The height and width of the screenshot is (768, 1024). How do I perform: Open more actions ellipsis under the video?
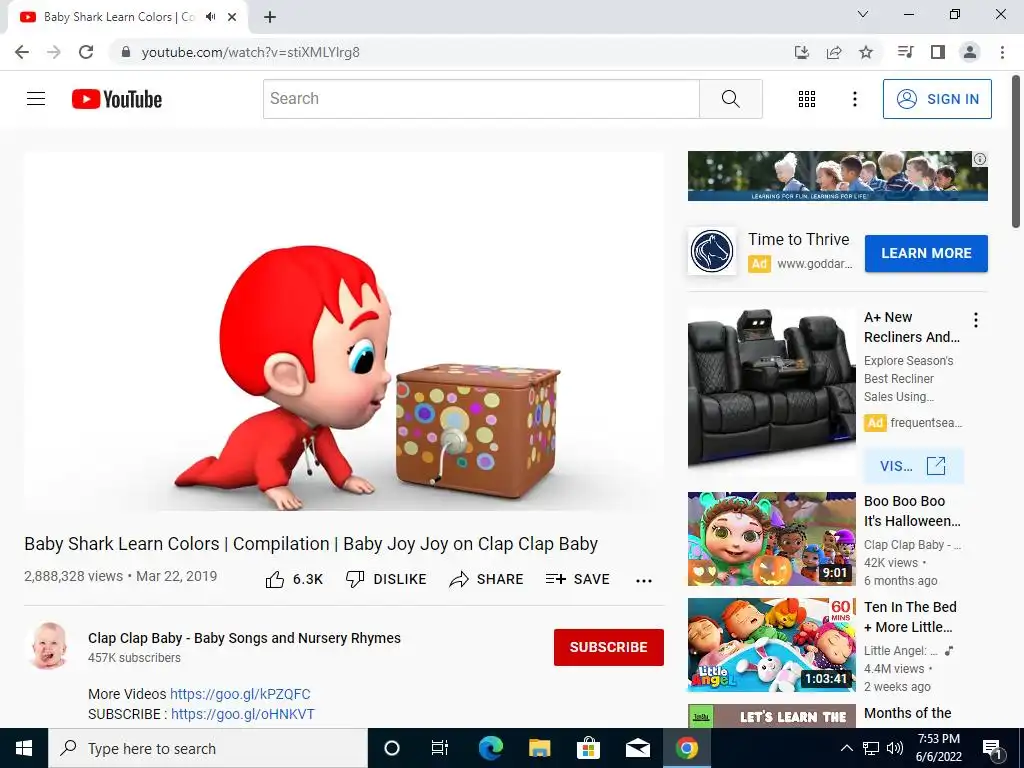[x=644, y=580]
